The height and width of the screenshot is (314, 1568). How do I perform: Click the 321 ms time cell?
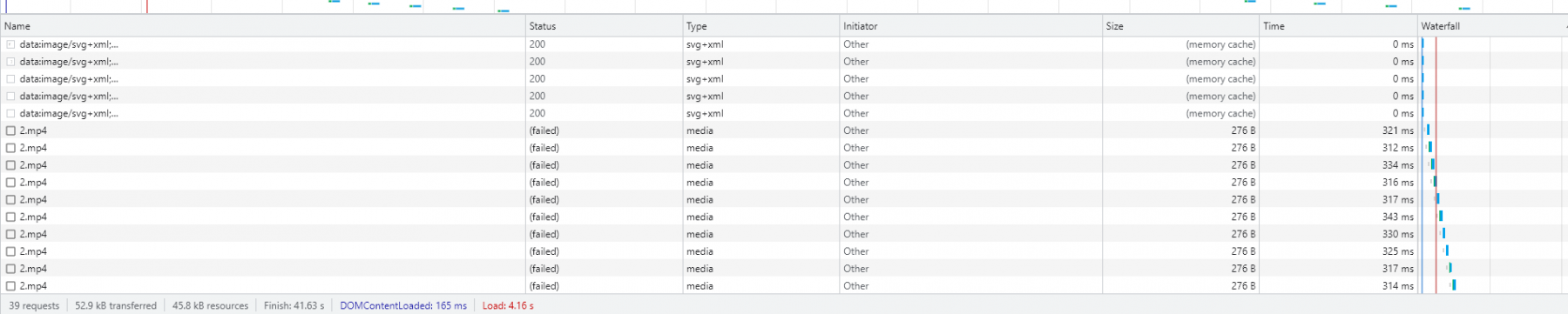[1397, 130]
